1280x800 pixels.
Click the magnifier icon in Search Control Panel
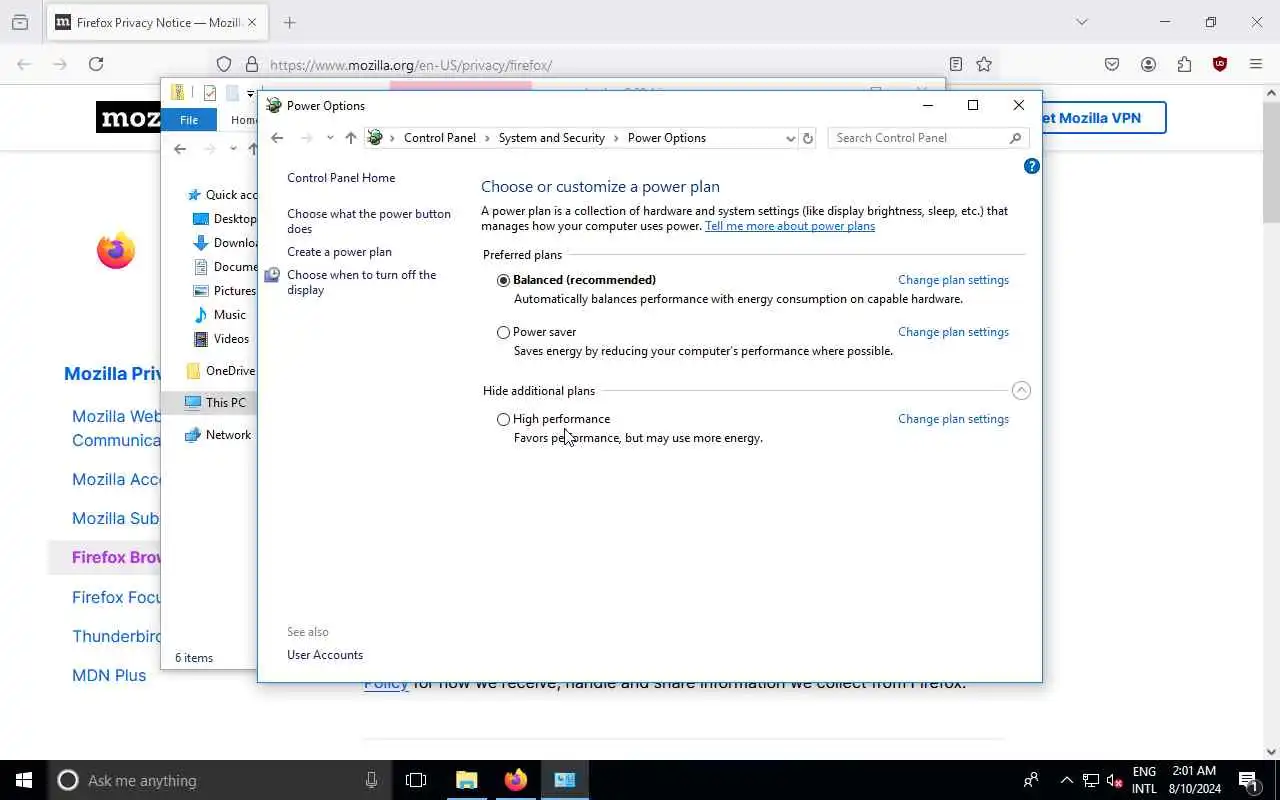tap(1016, 138)
